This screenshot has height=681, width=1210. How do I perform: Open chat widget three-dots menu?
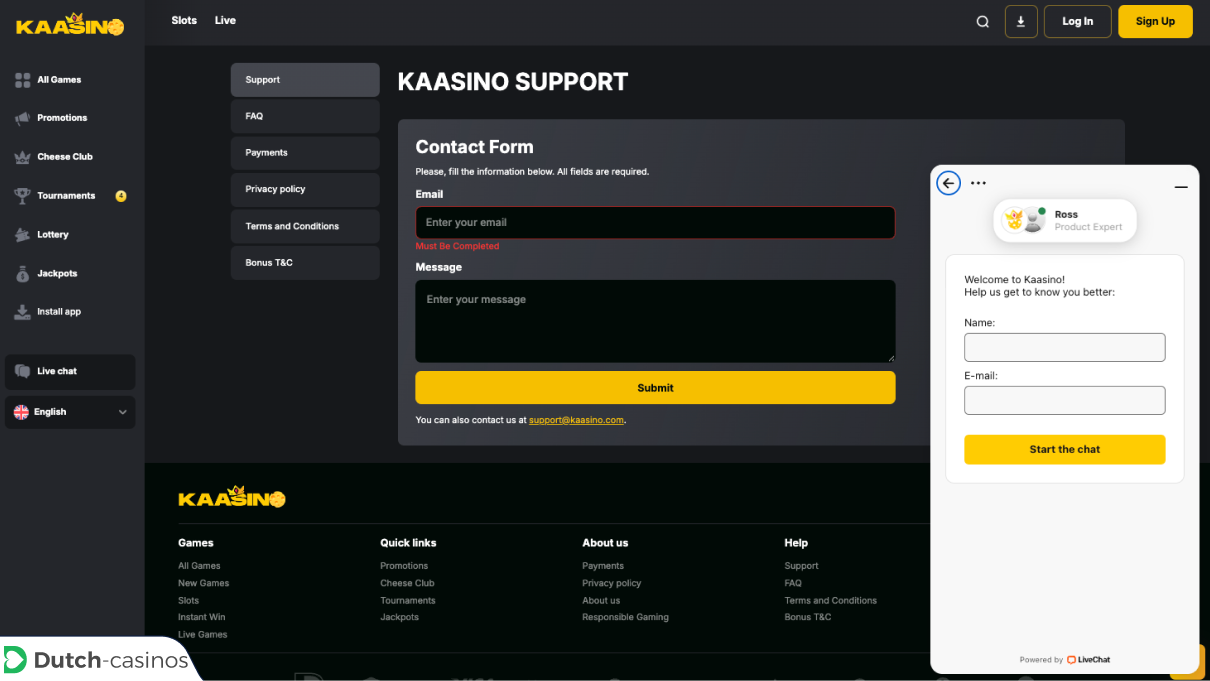[978, 183]
